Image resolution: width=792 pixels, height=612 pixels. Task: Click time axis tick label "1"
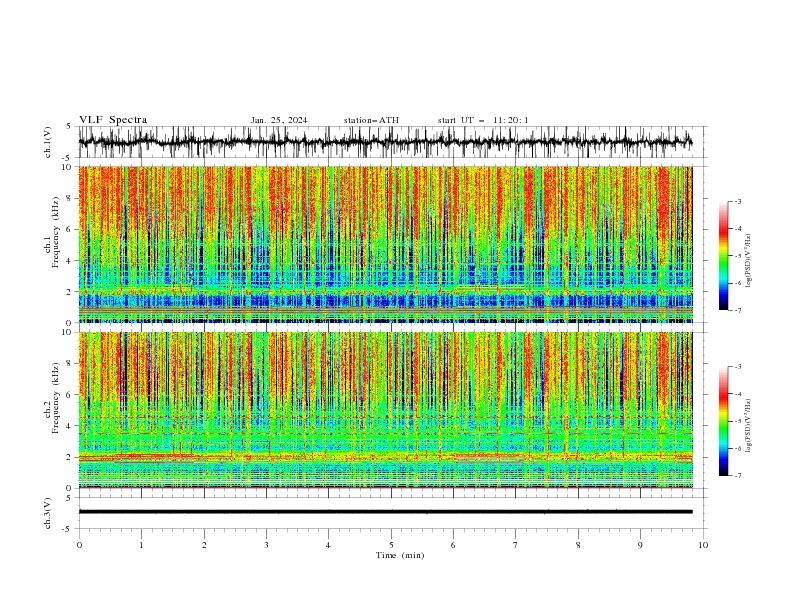(x=141, y=545)
